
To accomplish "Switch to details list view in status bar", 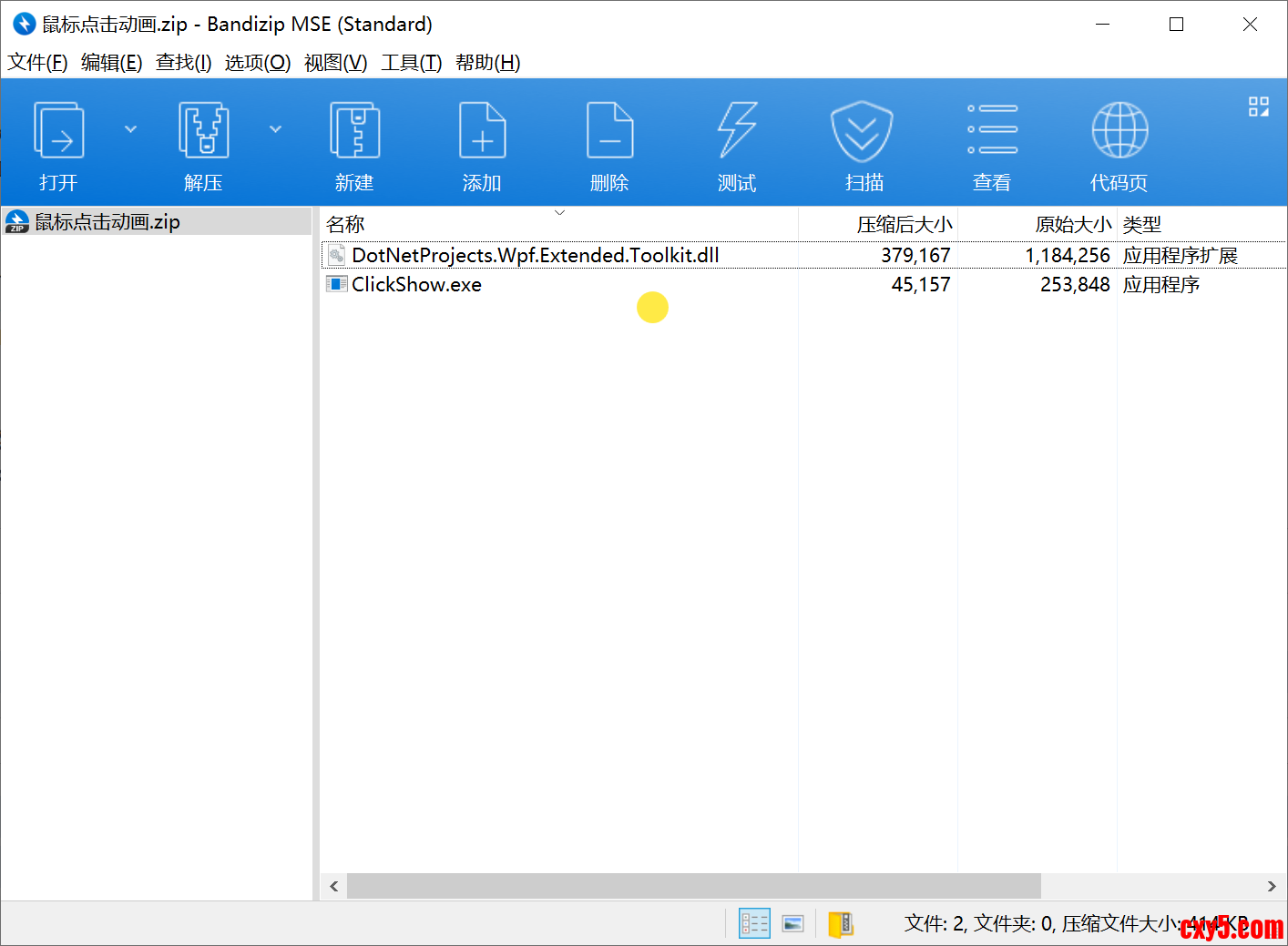I will 754,923.
